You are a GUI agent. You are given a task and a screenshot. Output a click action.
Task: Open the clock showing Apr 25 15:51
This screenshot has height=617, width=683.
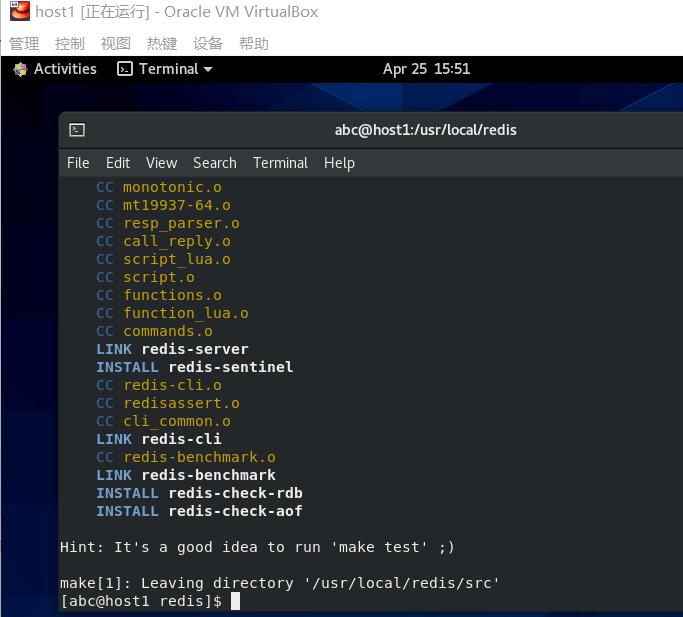[x=426, y=69]
